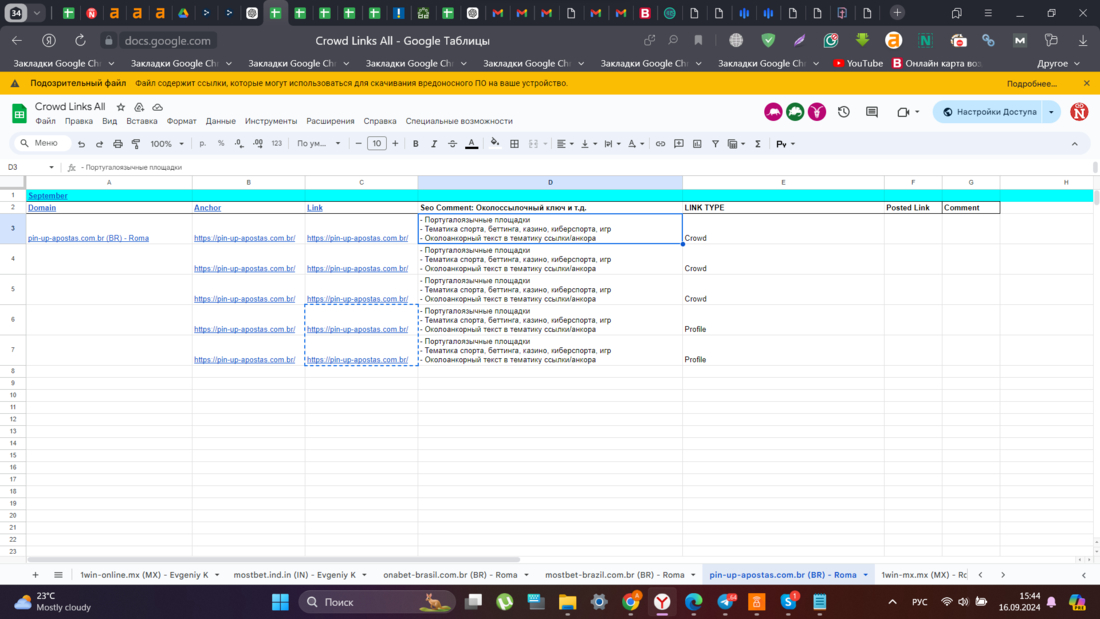
Task: Select the paint format roller tool
Action: coord(136,144)
